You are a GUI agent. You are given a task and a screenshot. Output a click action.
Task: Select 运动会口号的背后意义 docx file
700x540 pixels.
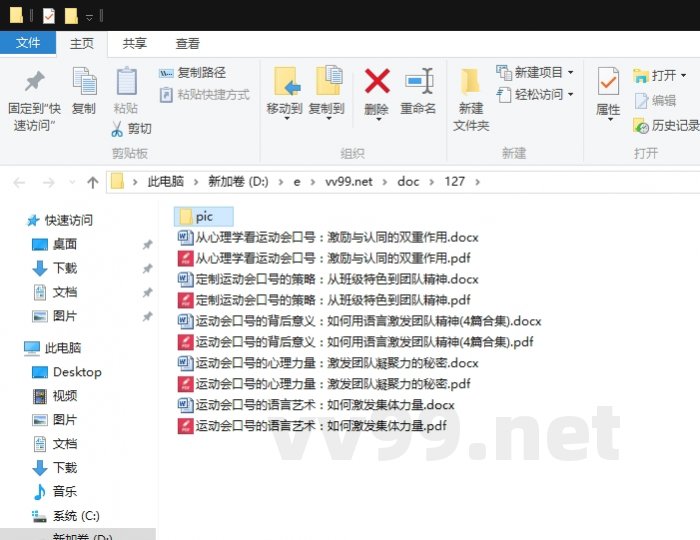359,321
